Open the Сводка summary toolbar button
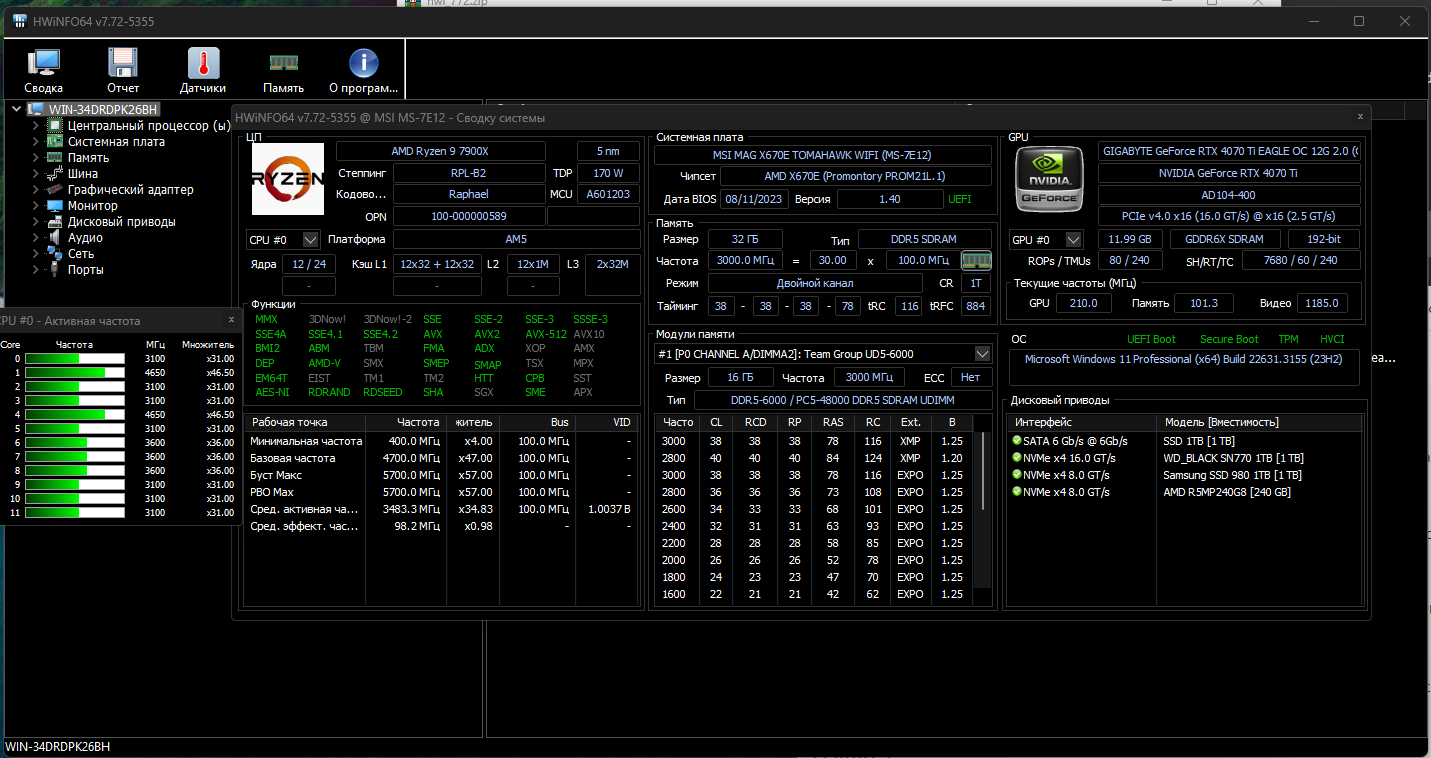 pos(43,69)
